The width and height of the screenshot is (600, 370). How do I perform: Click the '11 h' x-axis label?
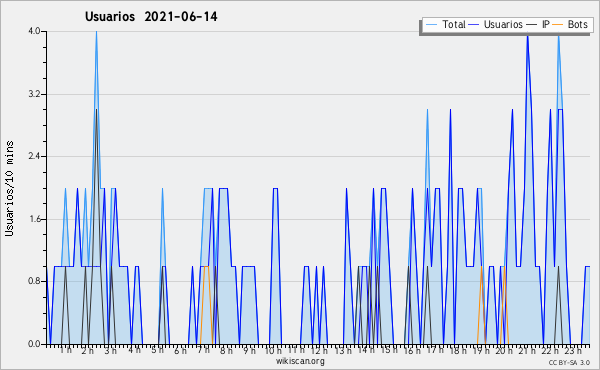point(296,350)
